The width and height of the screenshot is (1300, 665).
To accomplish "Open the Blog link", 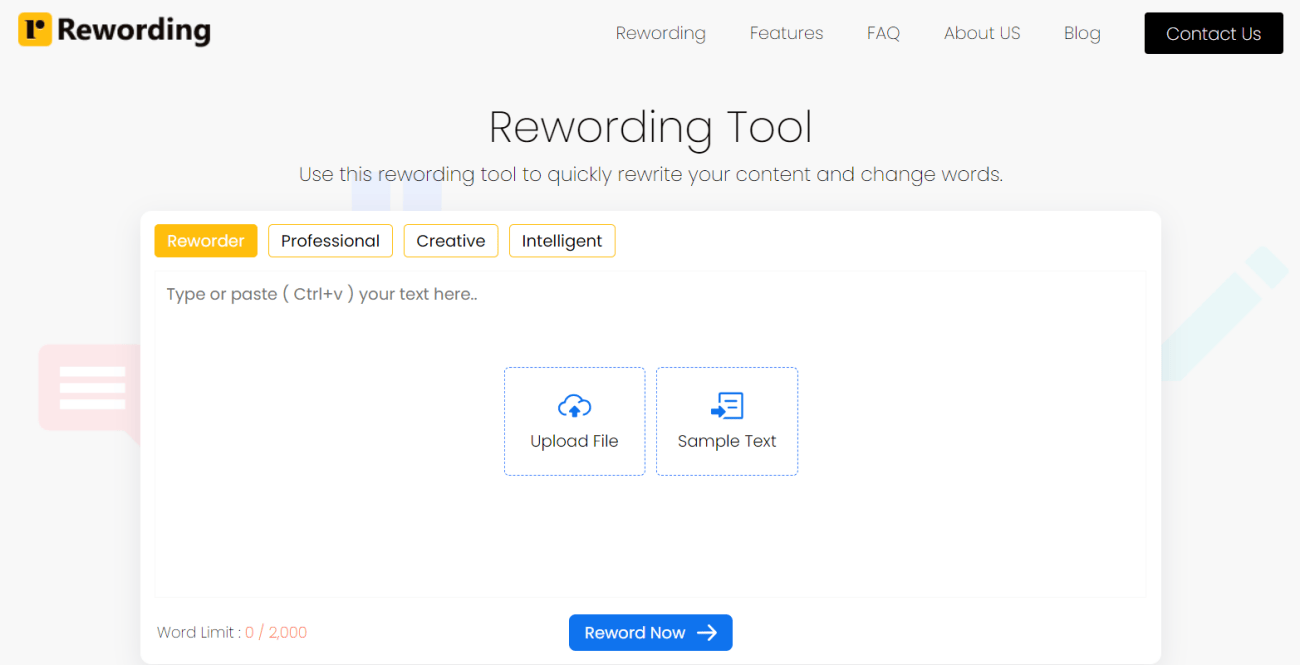I will click(x=1082, y=33).
